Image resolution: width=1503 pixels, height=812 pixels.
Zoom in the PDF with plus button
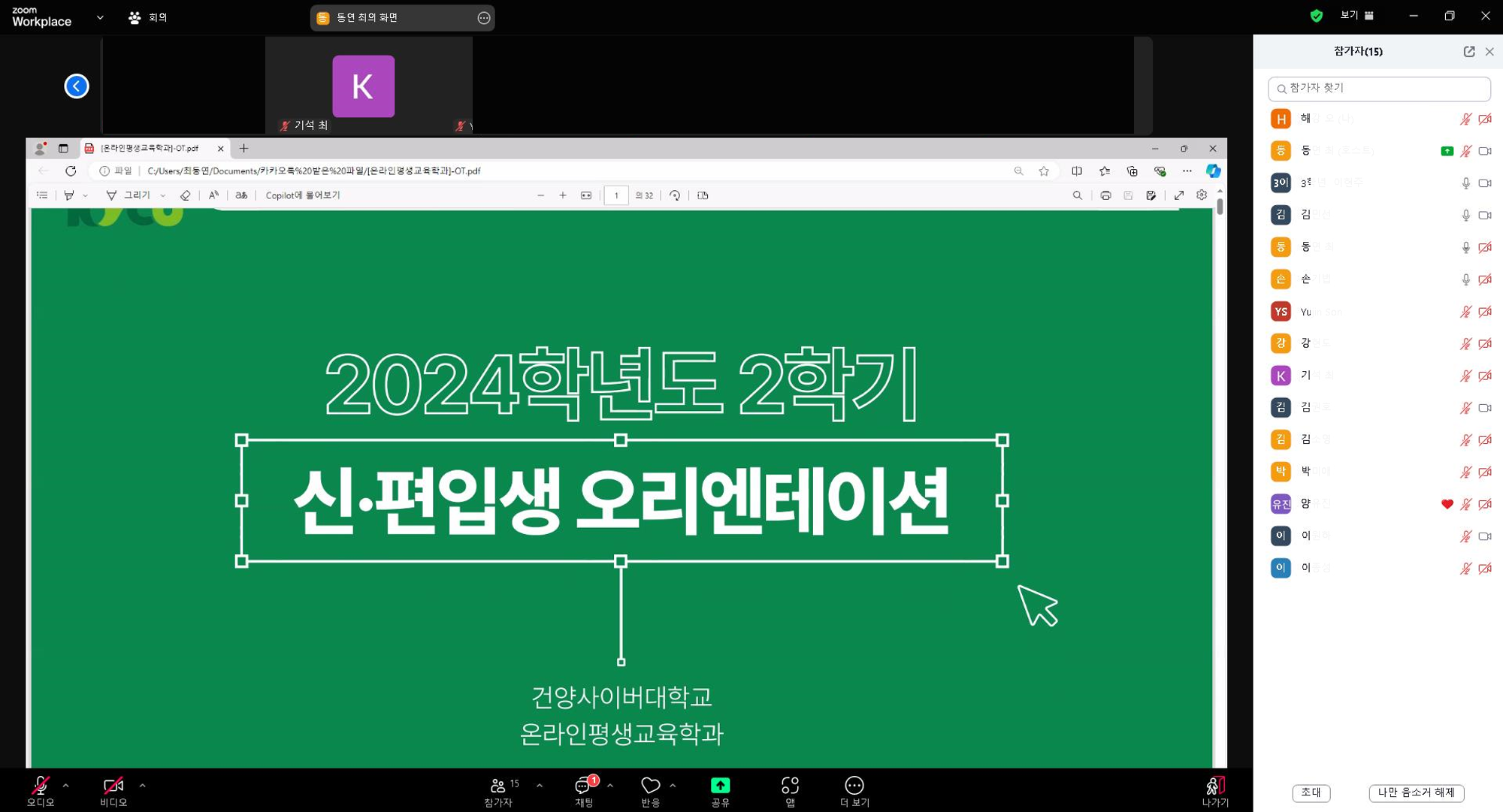click(x=563, y=195)
